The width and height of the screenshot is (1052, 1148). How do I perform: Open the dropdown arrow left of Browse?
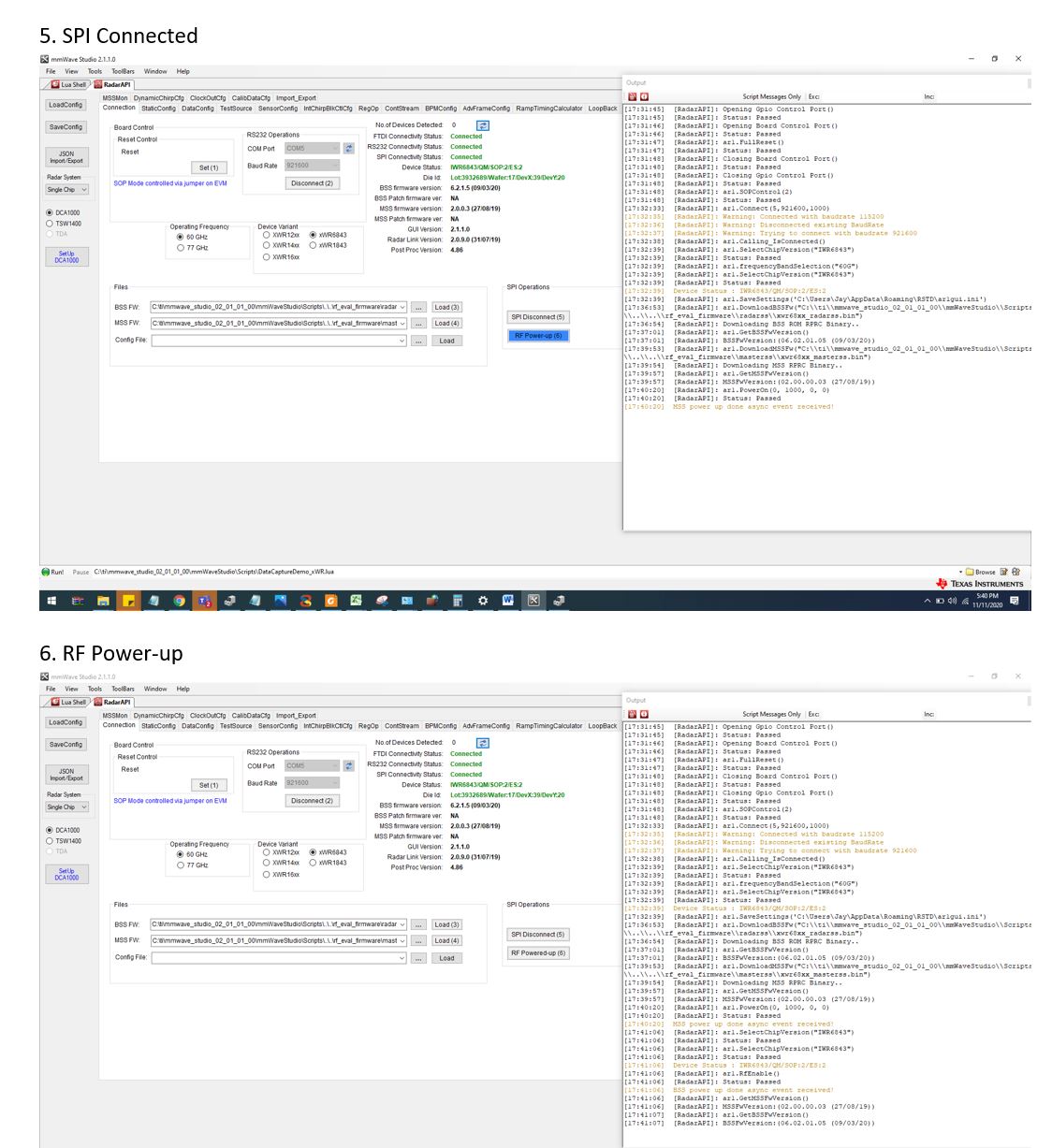click(x=960, y=572)
